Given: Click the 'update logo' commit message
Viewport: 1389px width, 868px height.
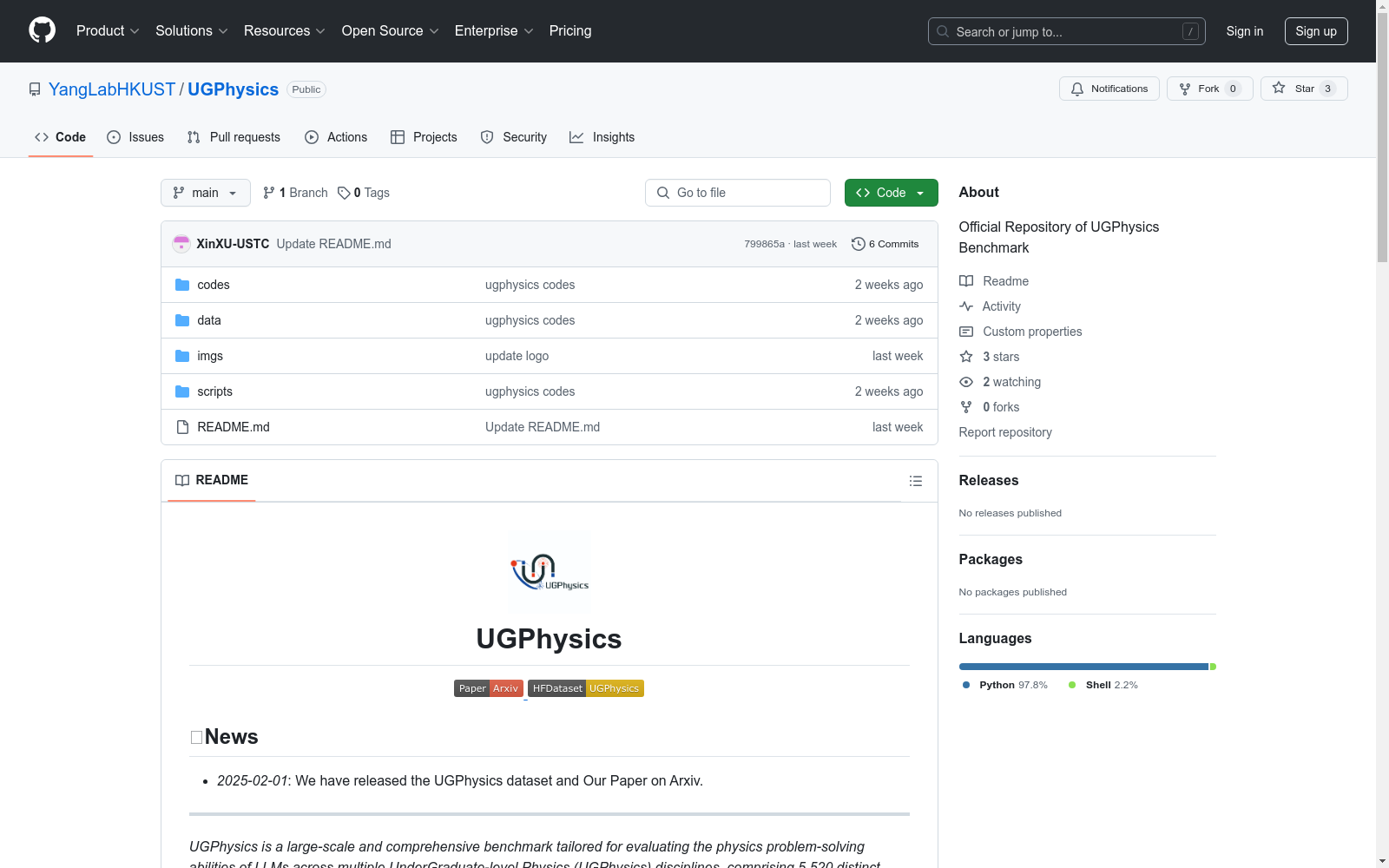Looking at the screenshot, I should (x=517, y=356).
